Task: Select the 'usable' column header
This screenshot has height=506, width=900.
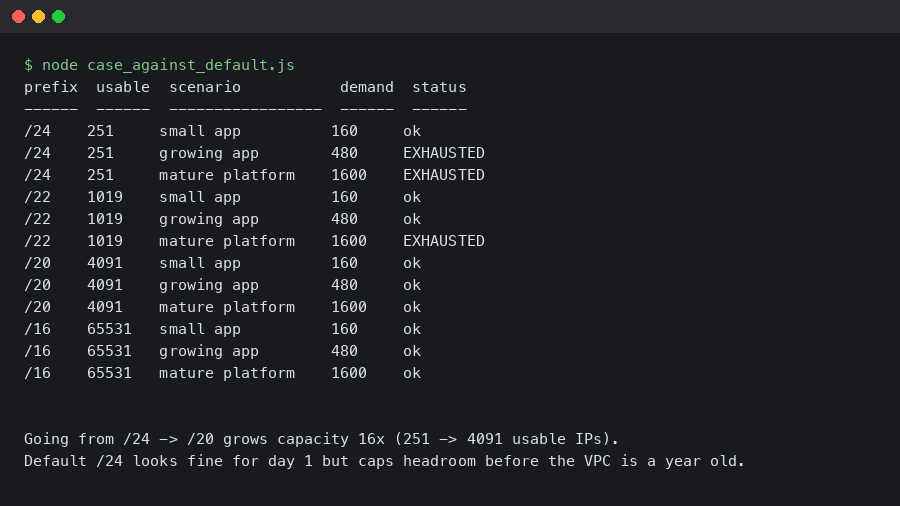Action: click(x=123, y=87)
